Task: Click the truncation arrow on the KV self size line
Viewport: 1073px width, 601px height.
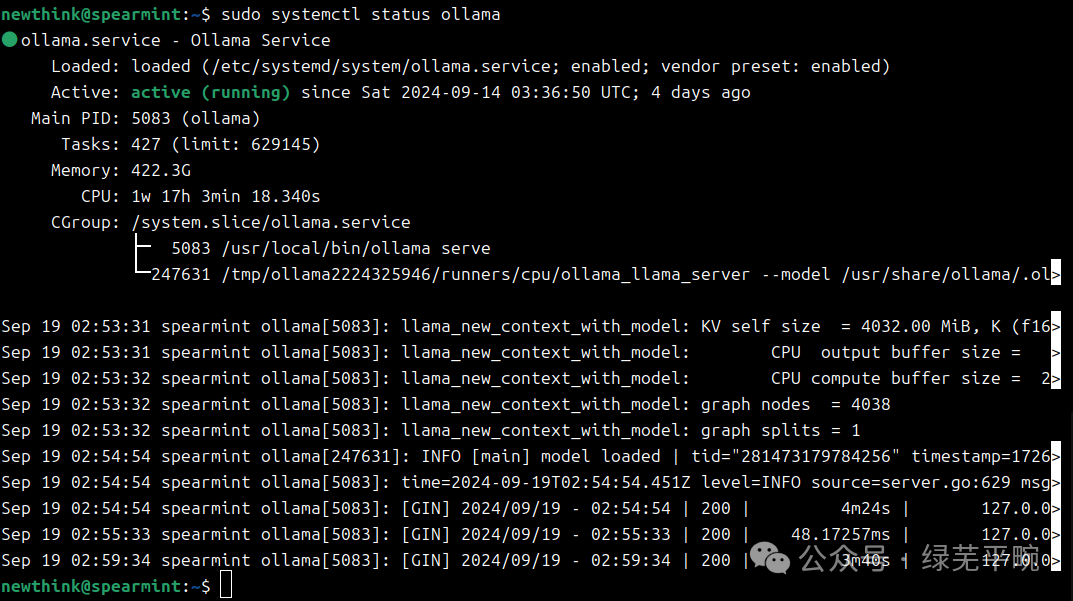Action: (1056, 326)
